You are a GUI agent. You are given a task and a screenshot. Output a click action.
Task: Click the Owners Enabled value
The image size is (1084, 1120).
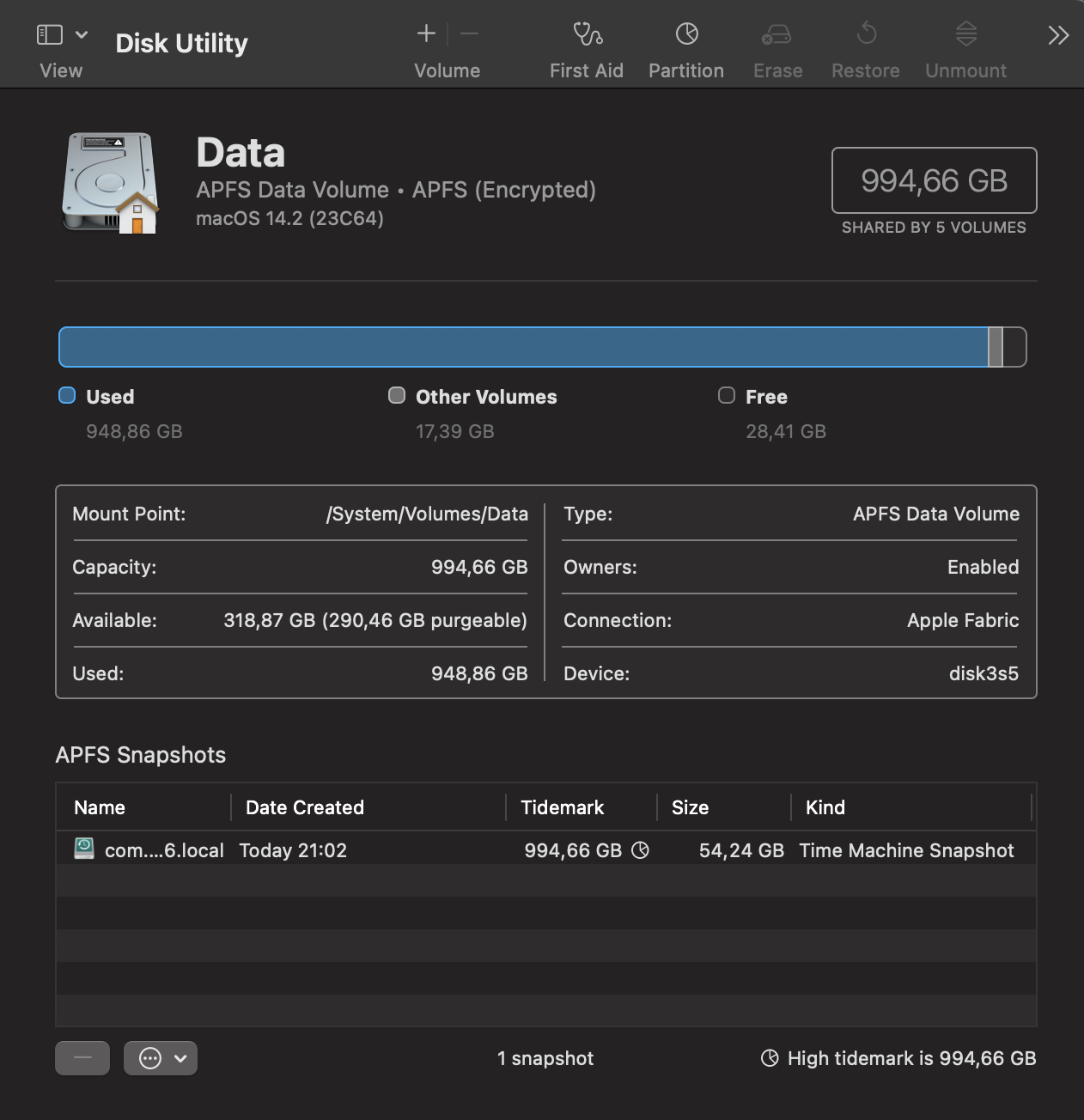point(984,567)
